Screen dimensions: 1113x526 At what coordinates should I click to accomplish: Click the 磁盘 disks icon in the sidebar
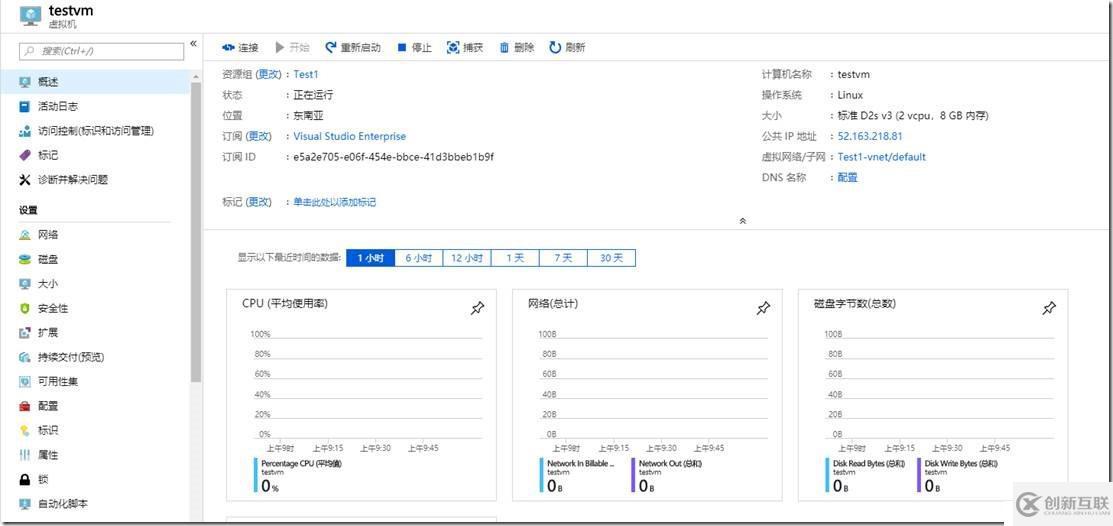25,260
